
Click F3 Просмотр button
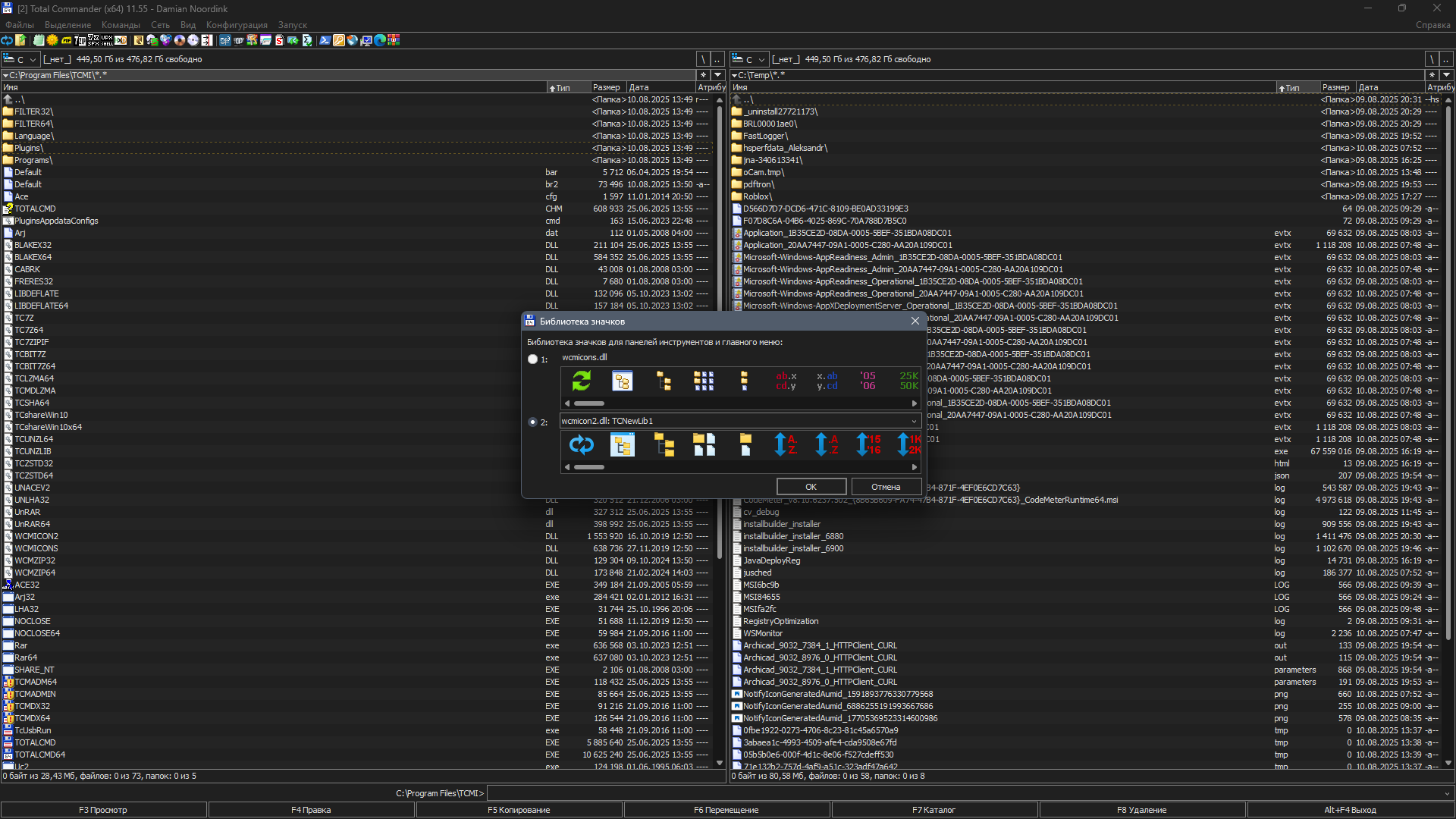[103, 810]
